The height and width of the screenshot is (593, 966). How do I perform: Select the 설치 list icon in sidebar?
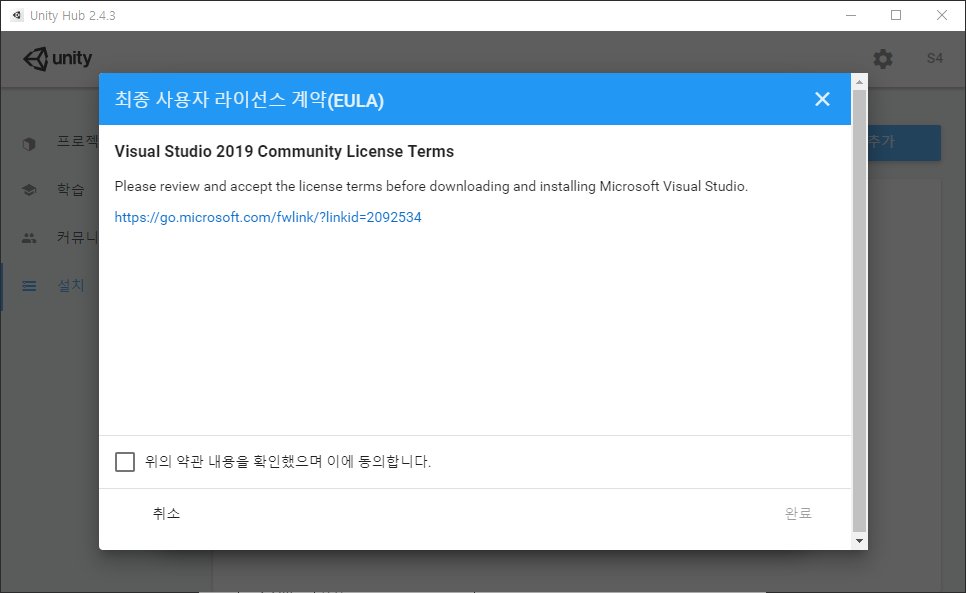coord(29,286)
